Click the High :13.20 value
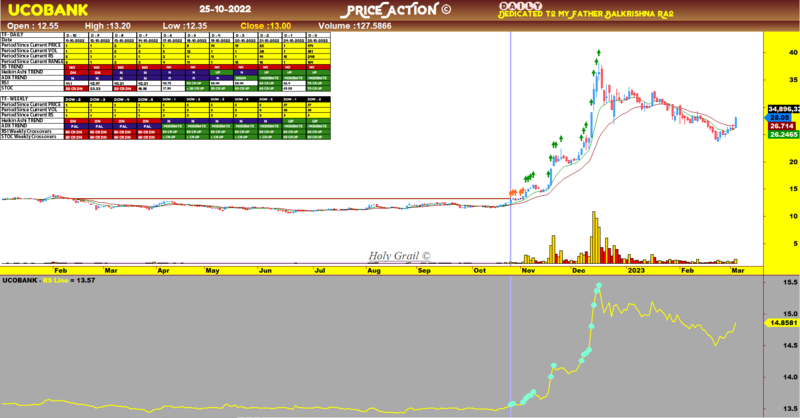Image resolution: width=800 pixels, height=418 pixels. tap(108, 26)
